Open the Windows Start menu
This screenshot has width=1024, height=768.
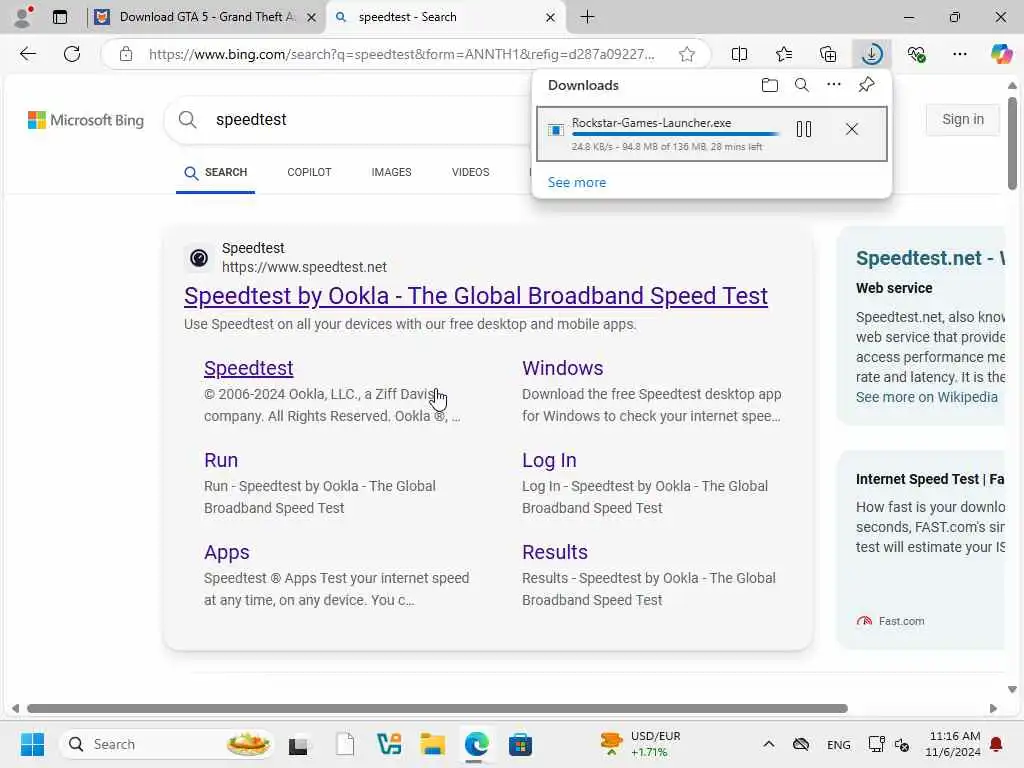32,744
